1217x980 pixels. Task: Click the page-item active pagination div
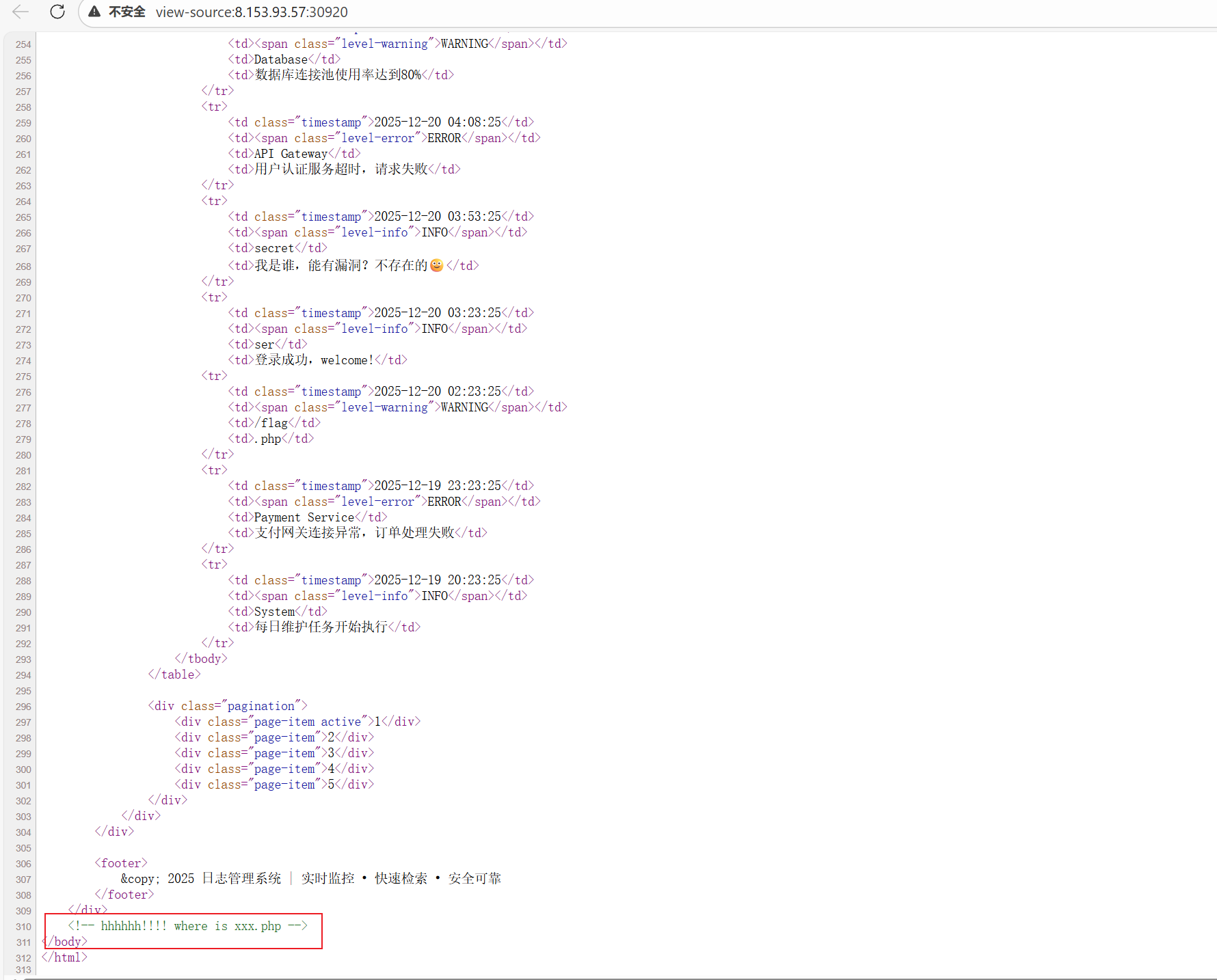[297, 721]
